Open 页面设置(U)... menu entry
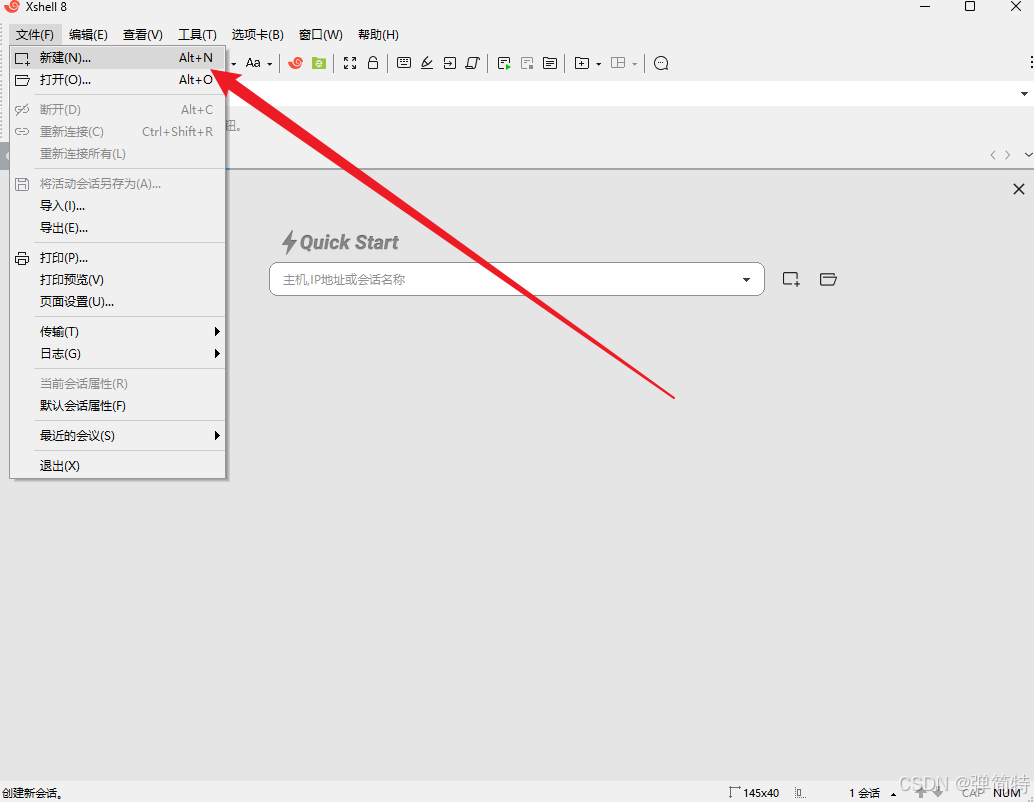This screenshot has width=1034, height=802. [117, 301]
